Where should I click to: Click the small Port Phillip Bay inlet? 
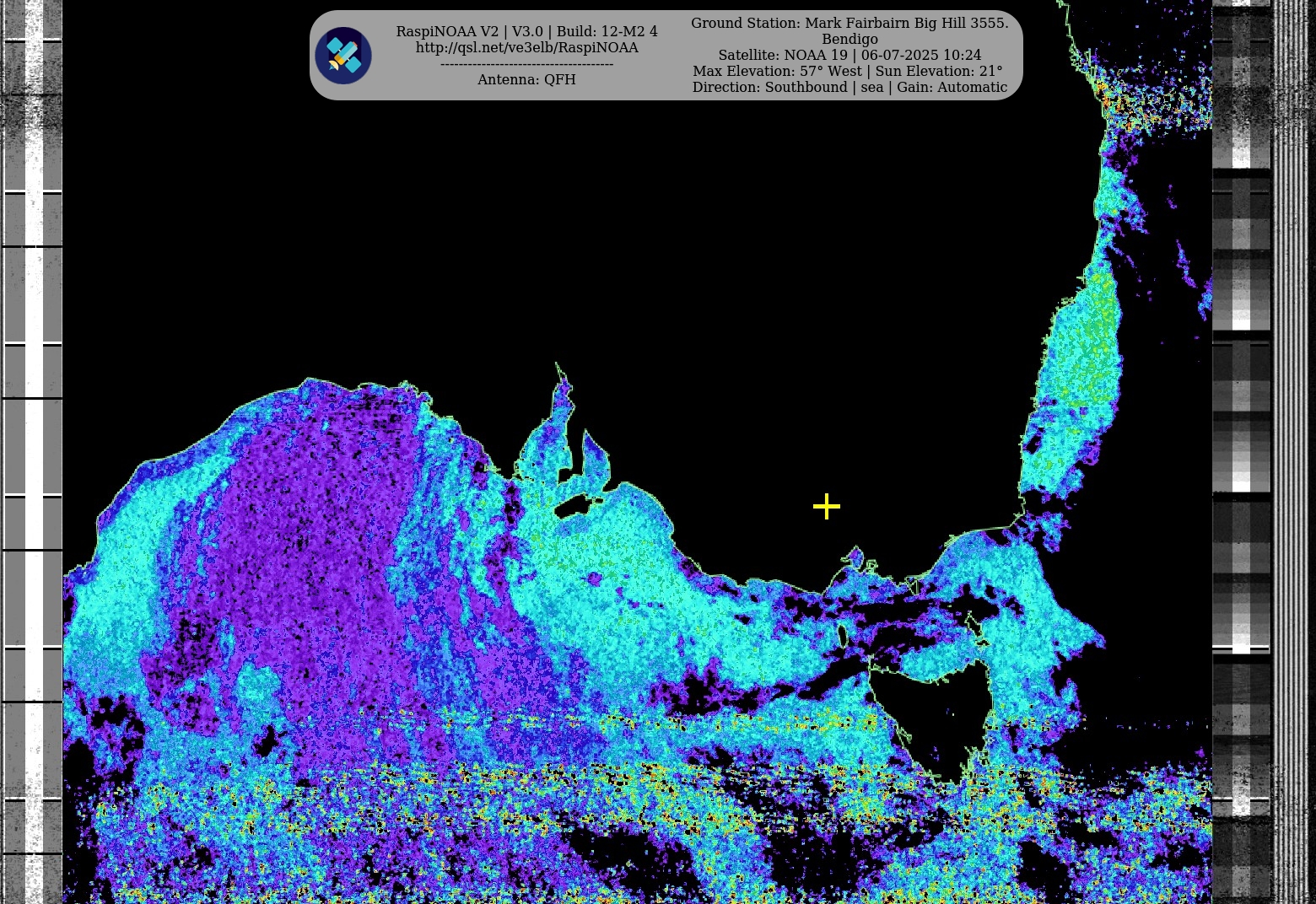click(x=855, y=557)
